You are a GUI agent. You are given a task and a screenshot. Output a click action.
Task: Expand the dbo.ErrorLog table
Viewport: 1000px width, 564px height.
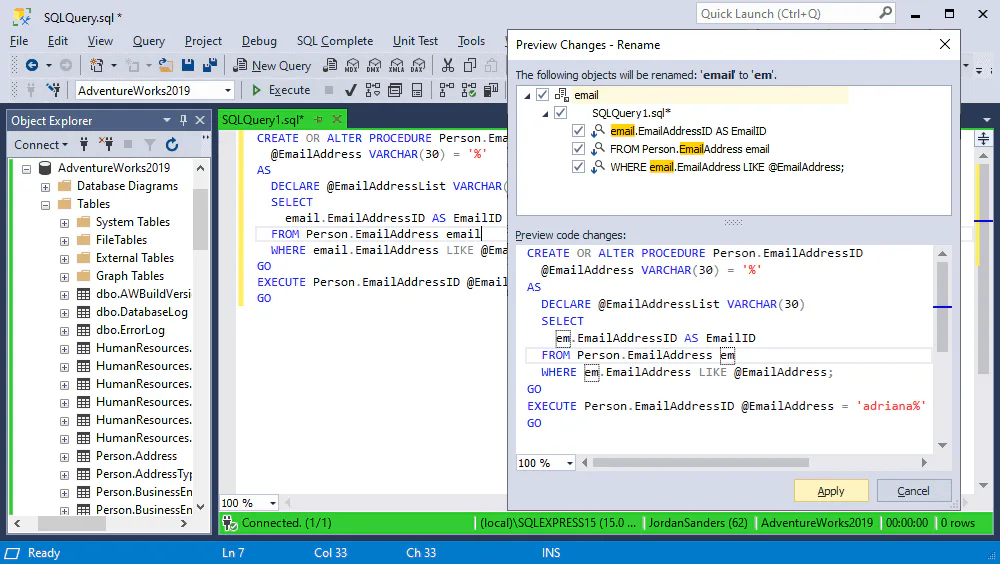[64, 330]
